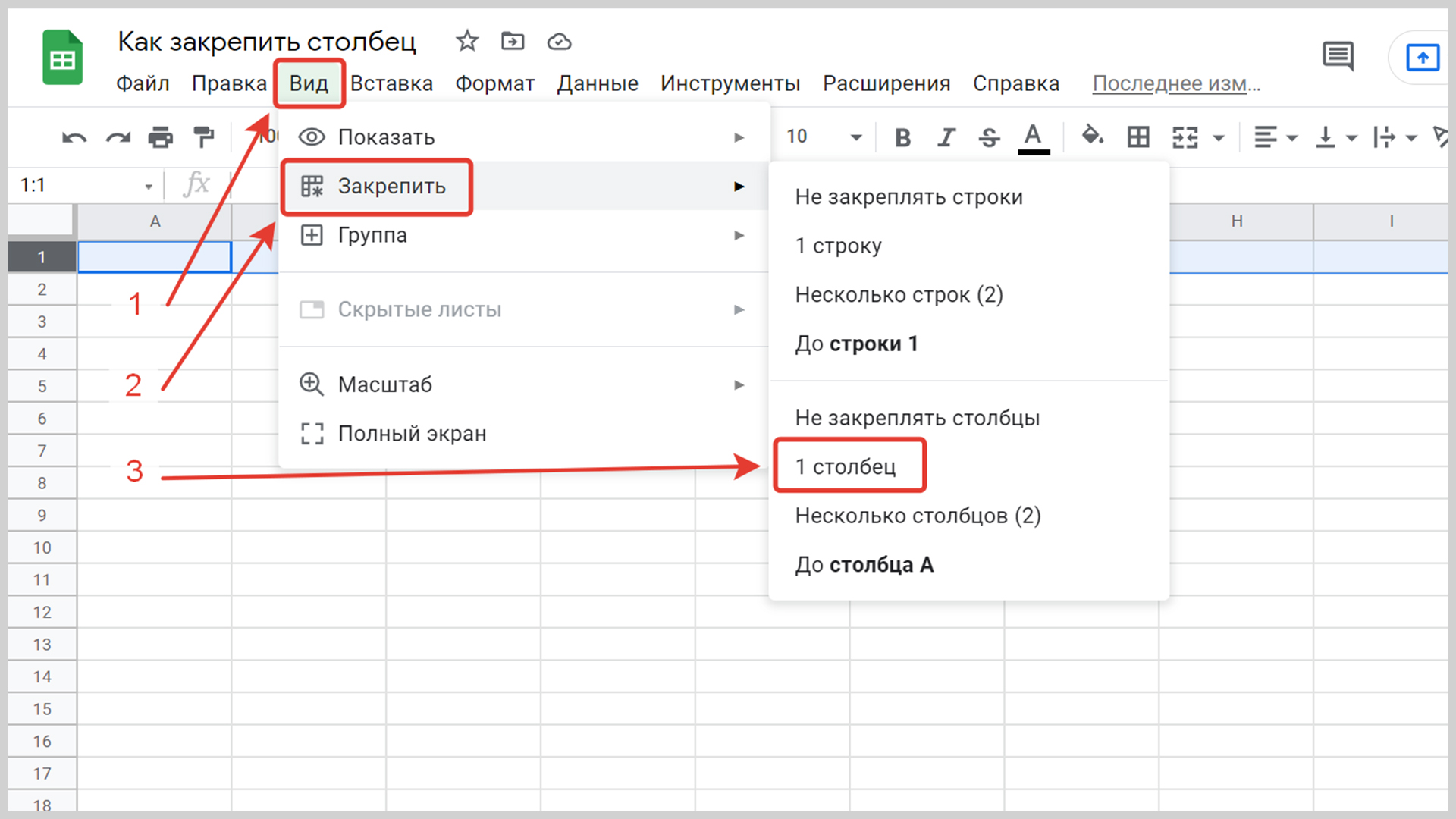
Task: Open the Вид menu
Action: (x=309, y=83)
